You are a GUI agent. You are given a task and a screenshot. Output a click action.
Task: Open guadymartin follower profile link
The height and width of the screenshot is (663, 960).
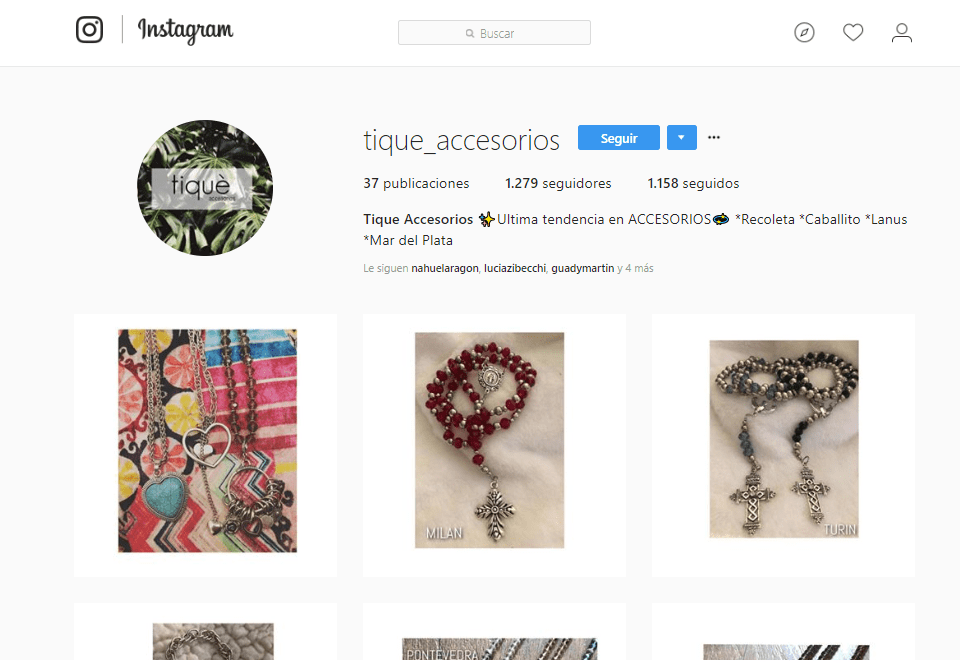point(582,268)
